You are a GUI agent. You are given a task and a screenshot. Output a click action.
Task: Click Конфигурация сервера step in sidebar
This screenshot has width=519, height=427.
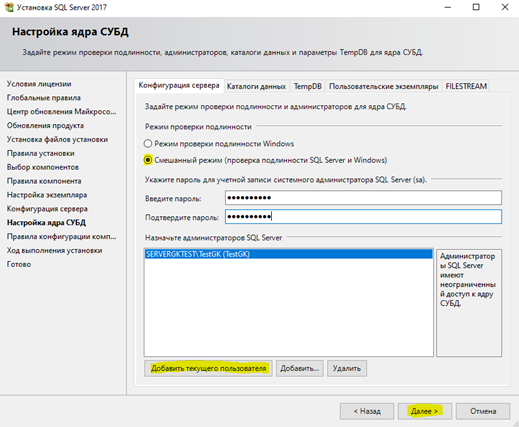[x=47, y=209]
